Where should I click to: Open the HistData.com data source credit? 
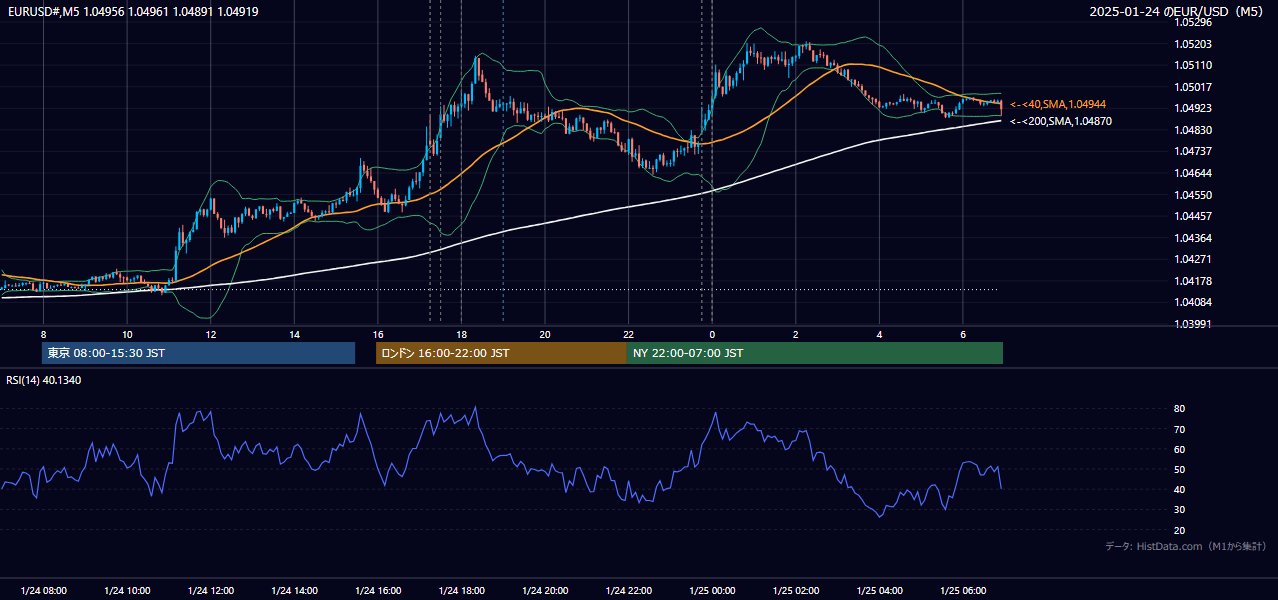pyautogui.click(x=1185, y=546)
